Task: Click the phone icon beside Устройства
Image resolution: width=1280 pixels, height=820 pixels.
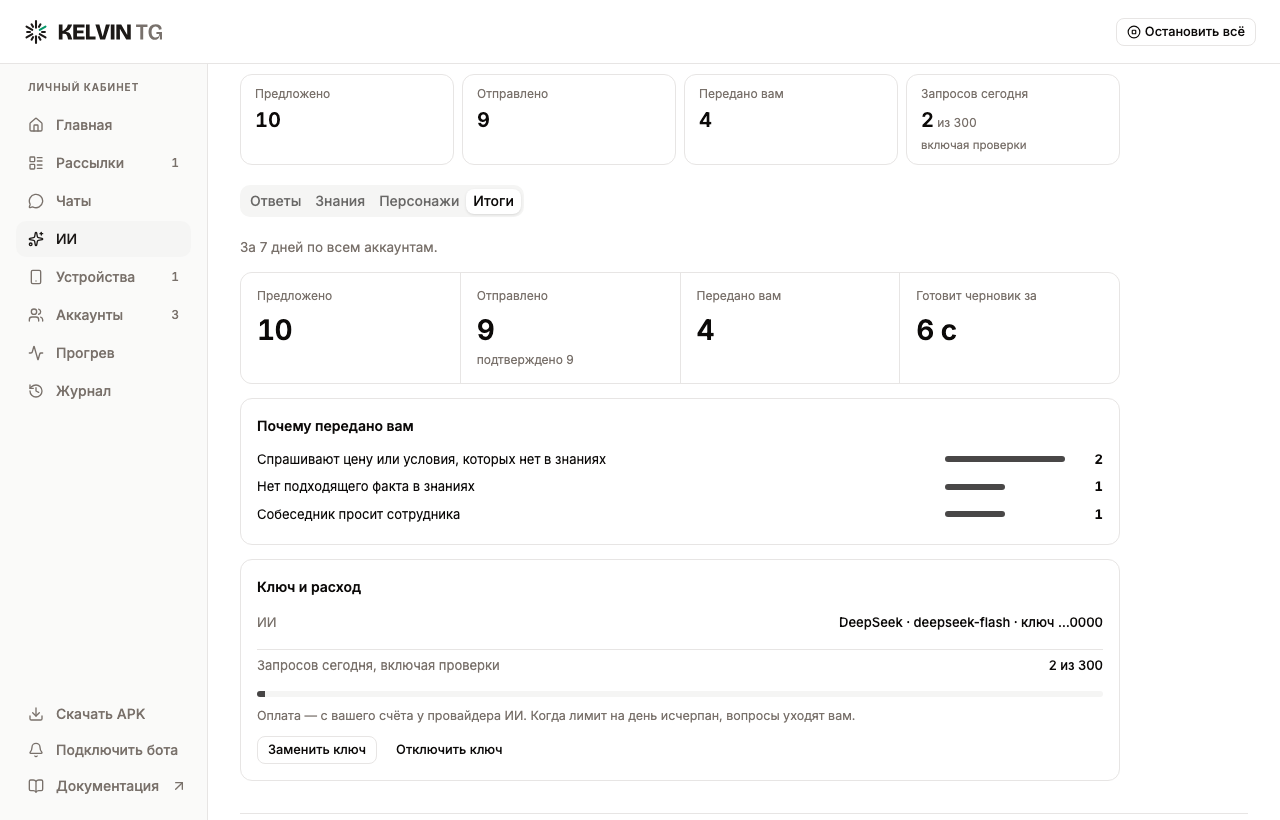Action: [x=36, y=277]
